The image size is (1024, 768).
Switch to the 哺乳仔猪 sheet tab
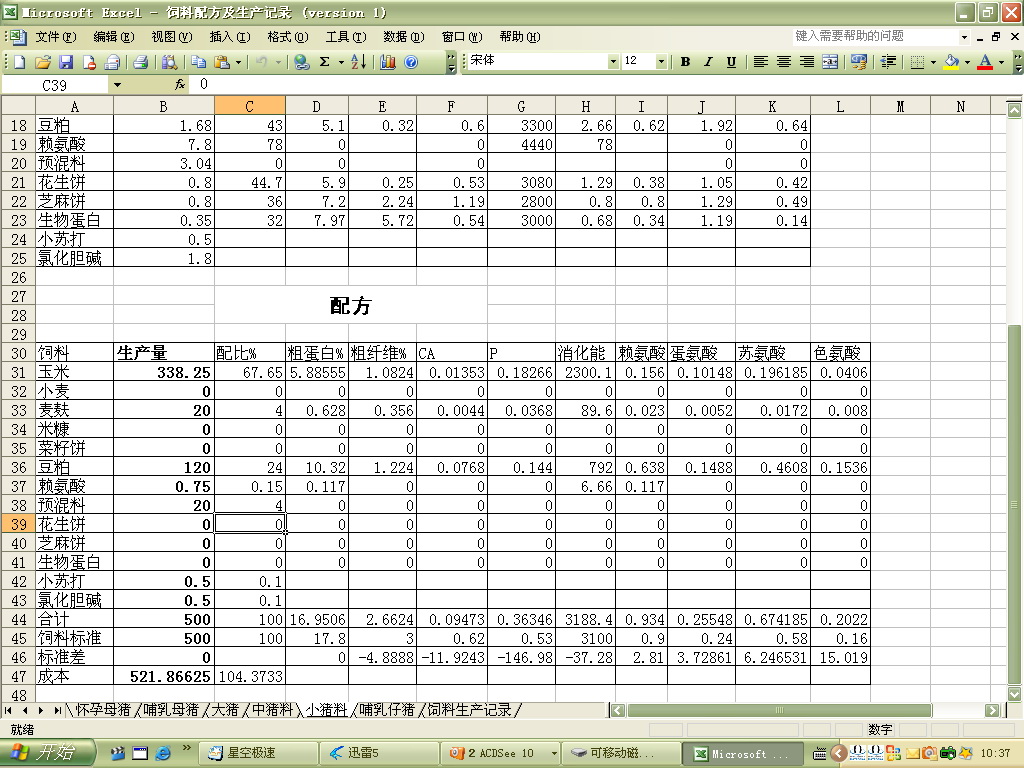tap(387, 710)
